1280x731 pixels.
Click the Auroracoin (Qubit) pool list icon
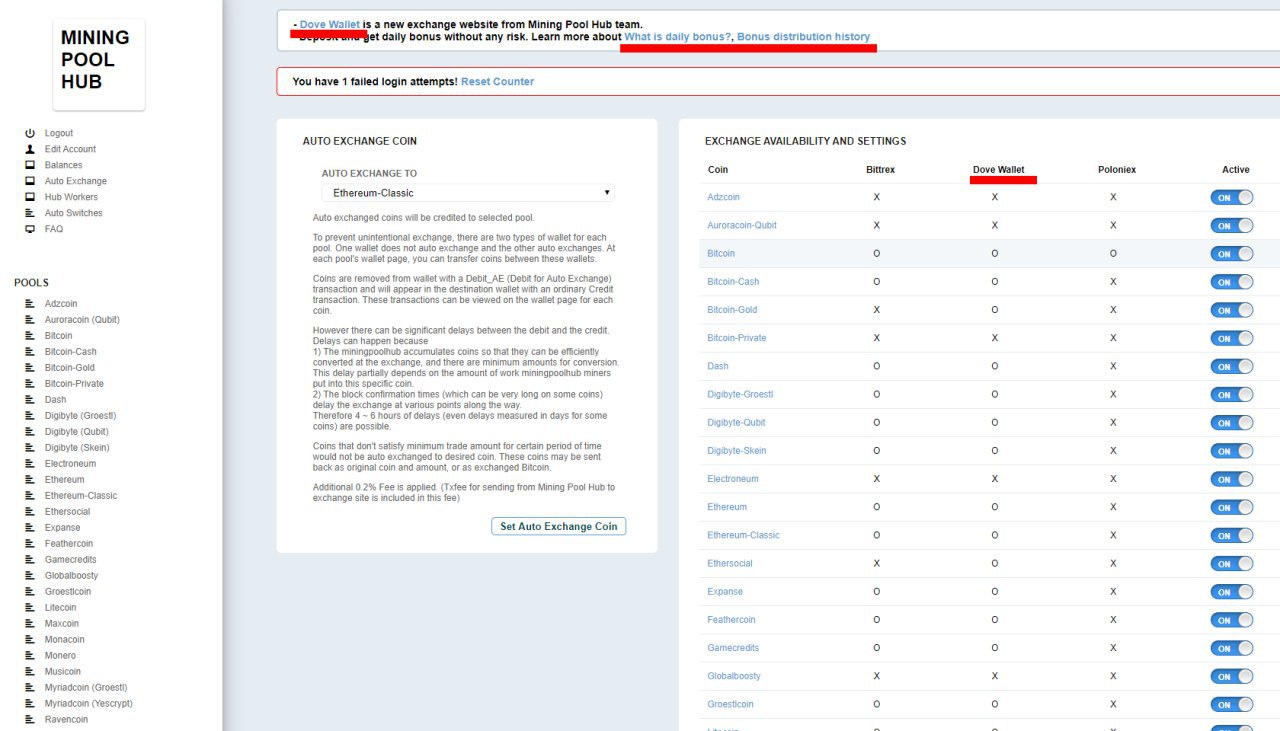(30, 320)
